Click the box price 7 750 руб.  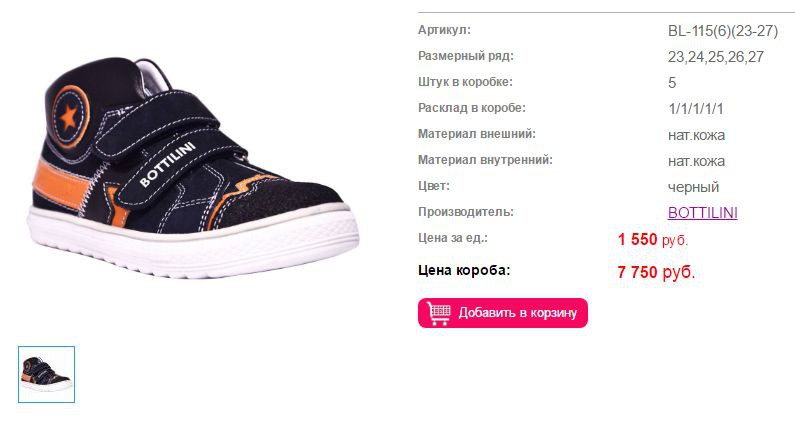point(656,272)
